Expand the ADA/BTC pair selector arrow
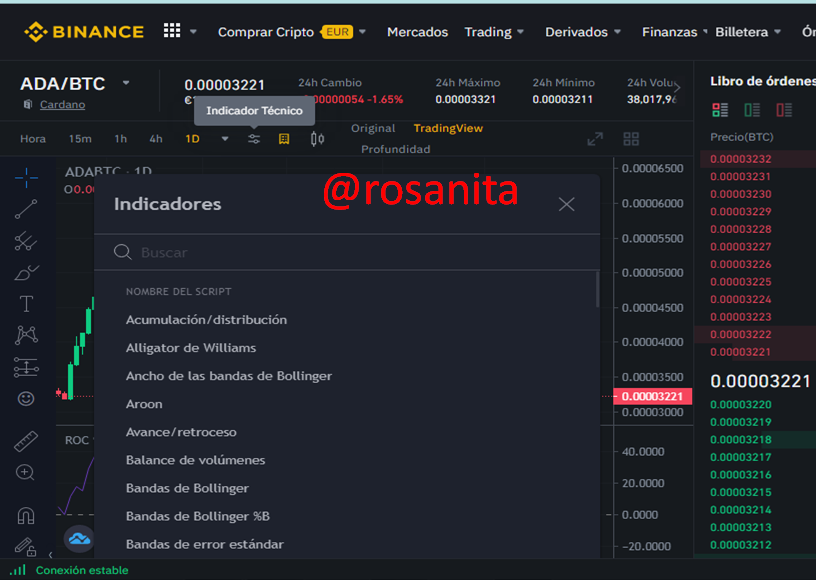The height and width of the screenshot is (580, 816). 126,83
